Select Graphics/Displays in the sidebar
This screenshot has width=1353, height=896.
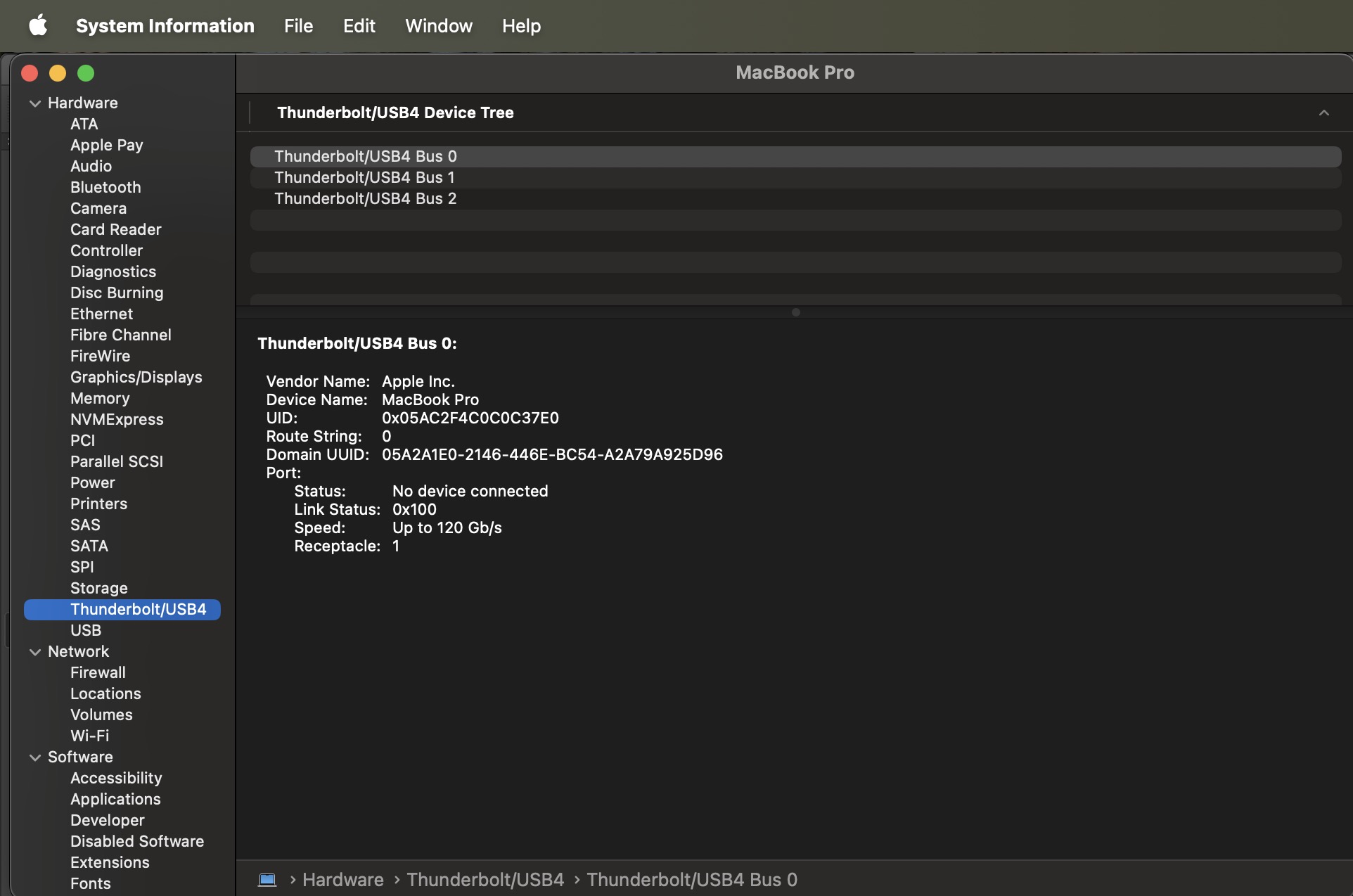pyautogui.click(x=136, y=377)
